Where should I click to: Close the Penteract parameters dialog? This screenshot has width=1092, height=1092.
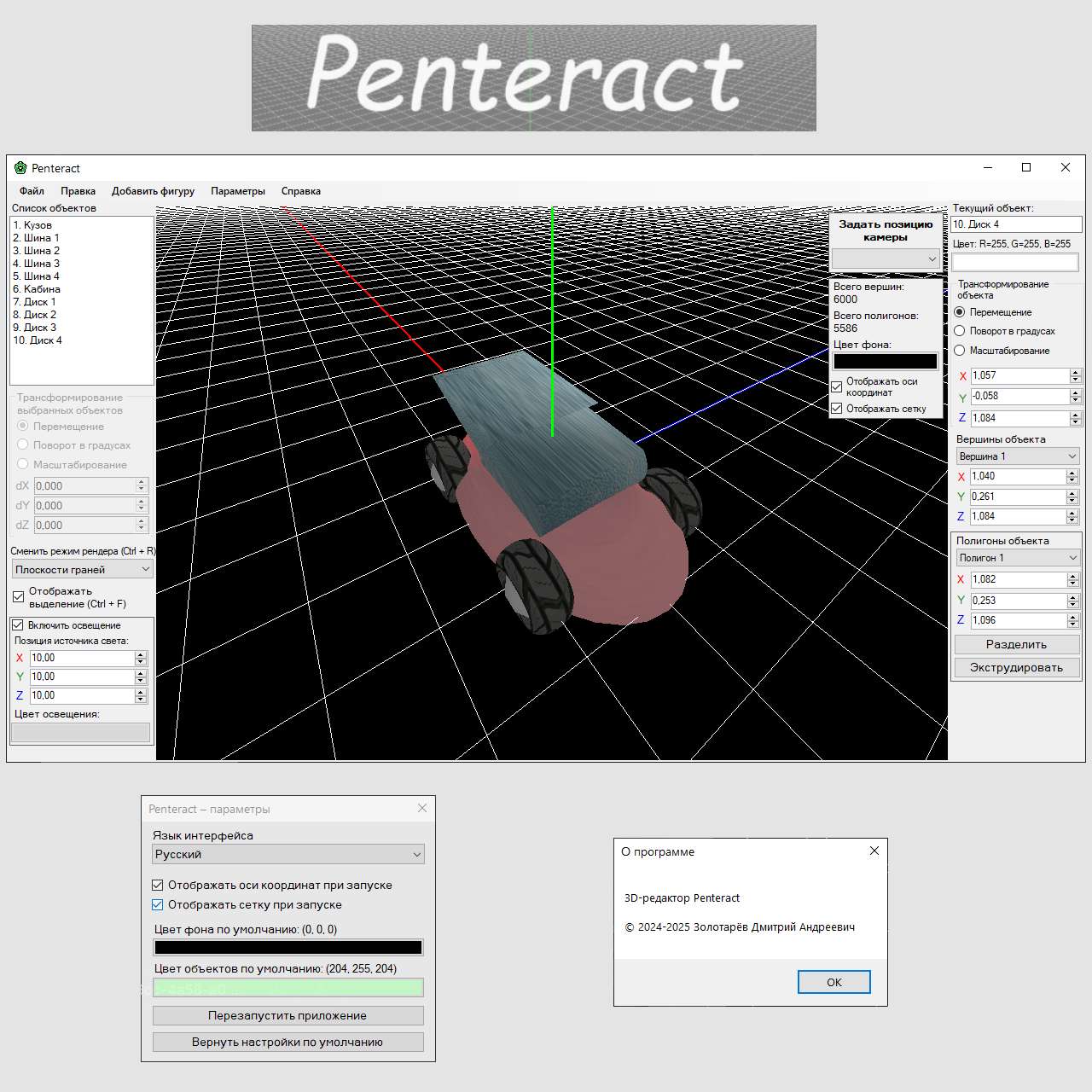(x=422, y=808)
